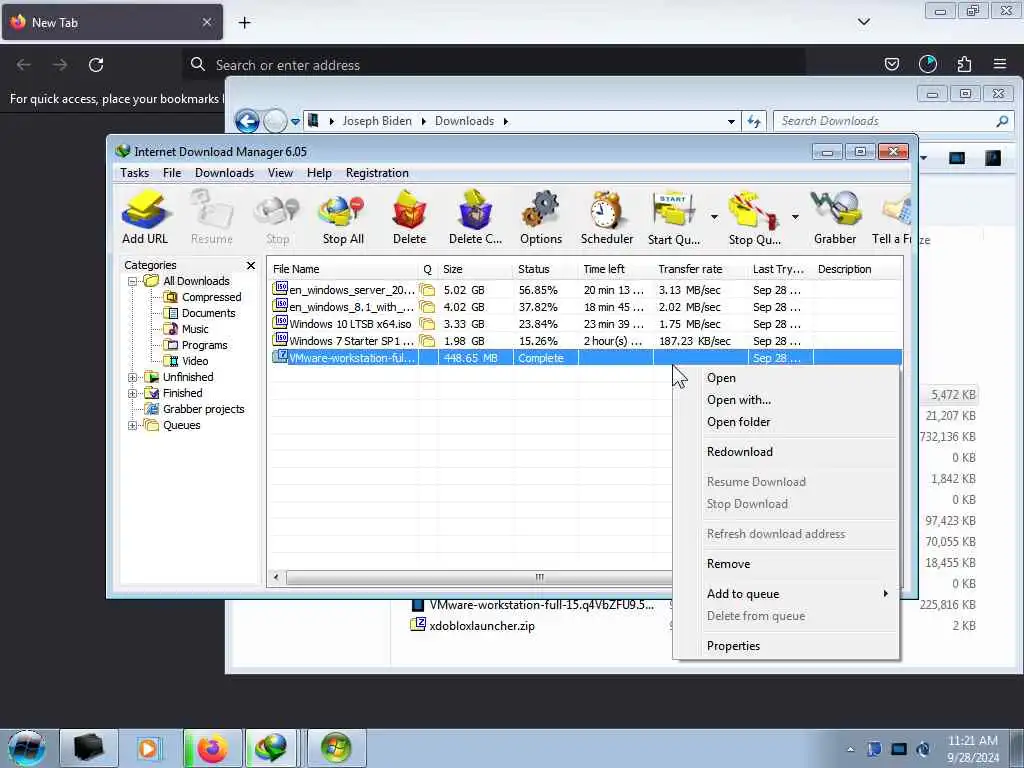Click the greyed Resume toolbar icon
The height and width of the screenshot is (768, 1024).
[x=212, y=217]
